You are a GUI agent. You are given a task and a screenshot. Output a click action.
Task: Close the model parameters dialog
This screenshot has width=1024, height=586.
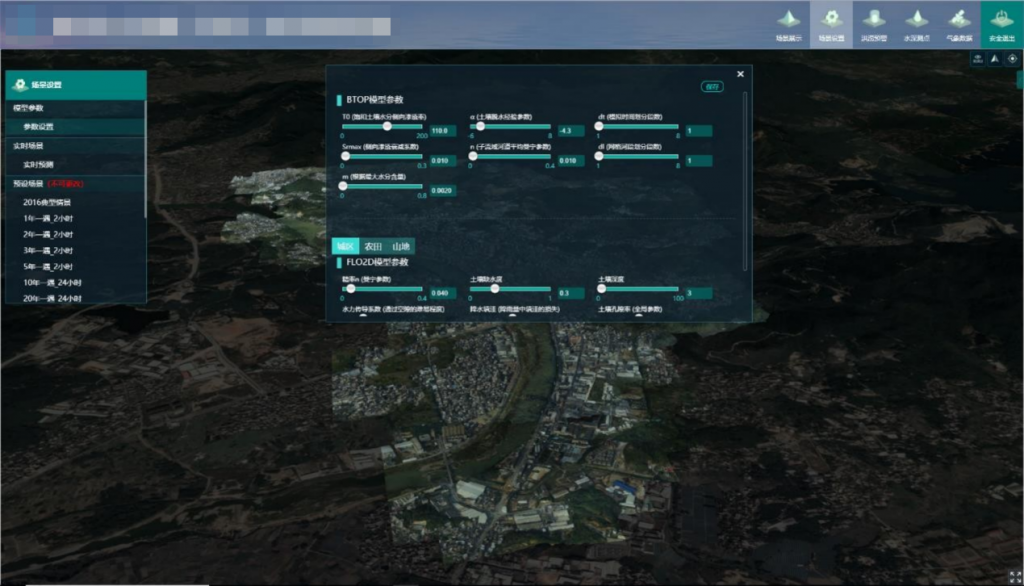tap(740, 74)
